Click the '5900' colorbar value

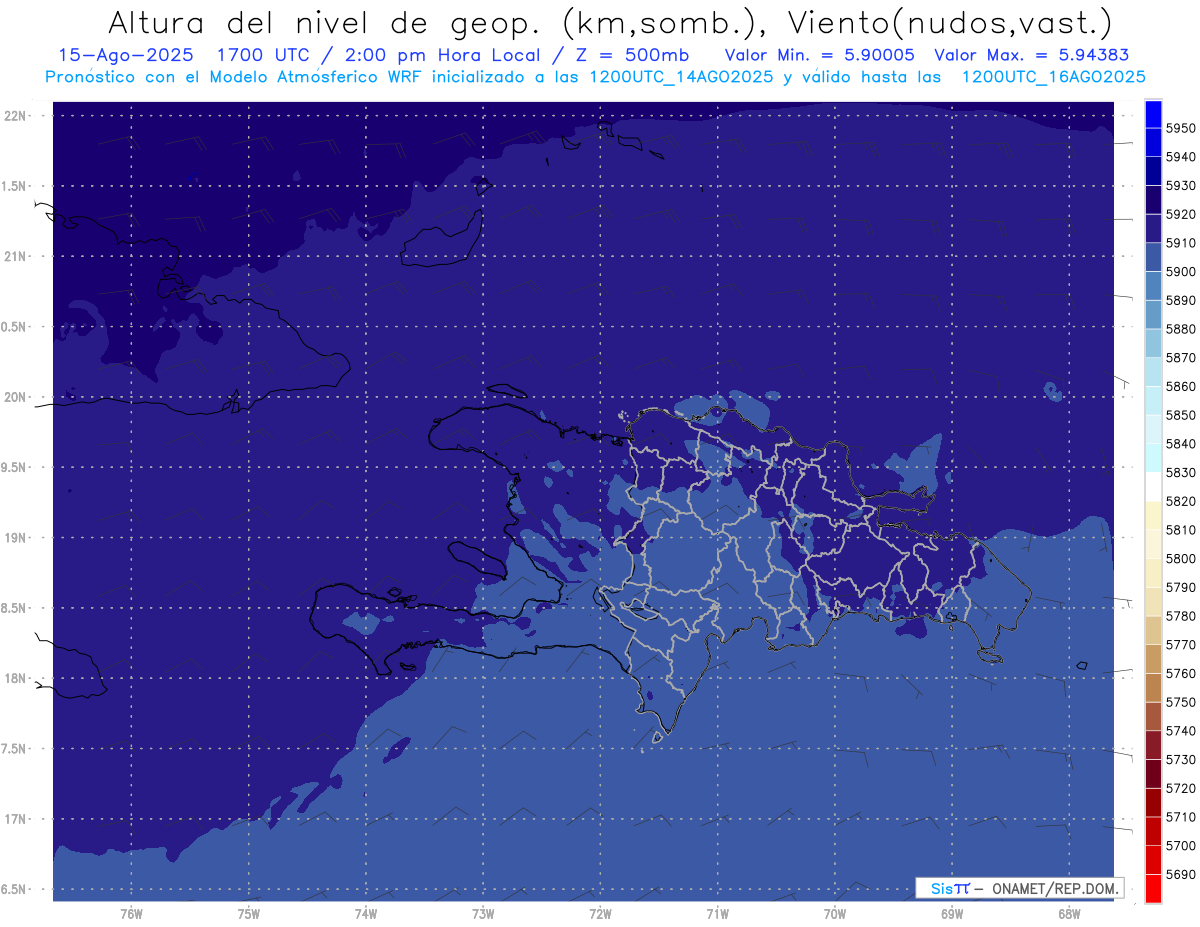point(1180,272)
